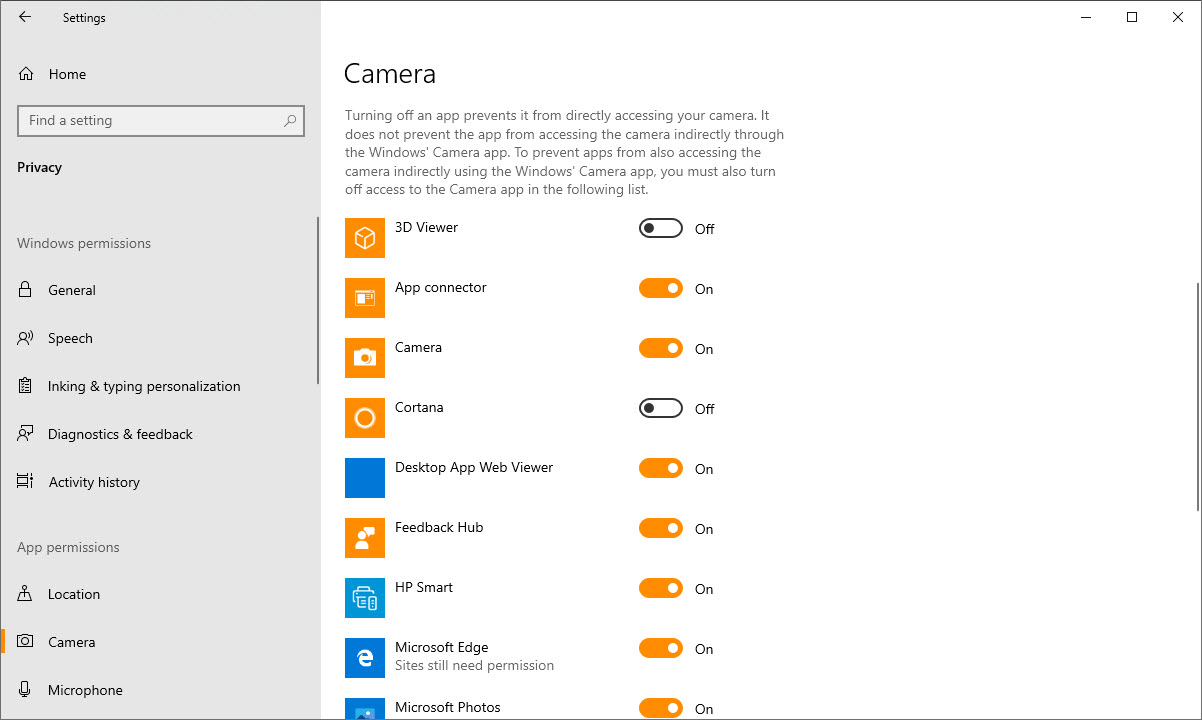Toggle Microsoft Photos camera access

coord(661,709)
